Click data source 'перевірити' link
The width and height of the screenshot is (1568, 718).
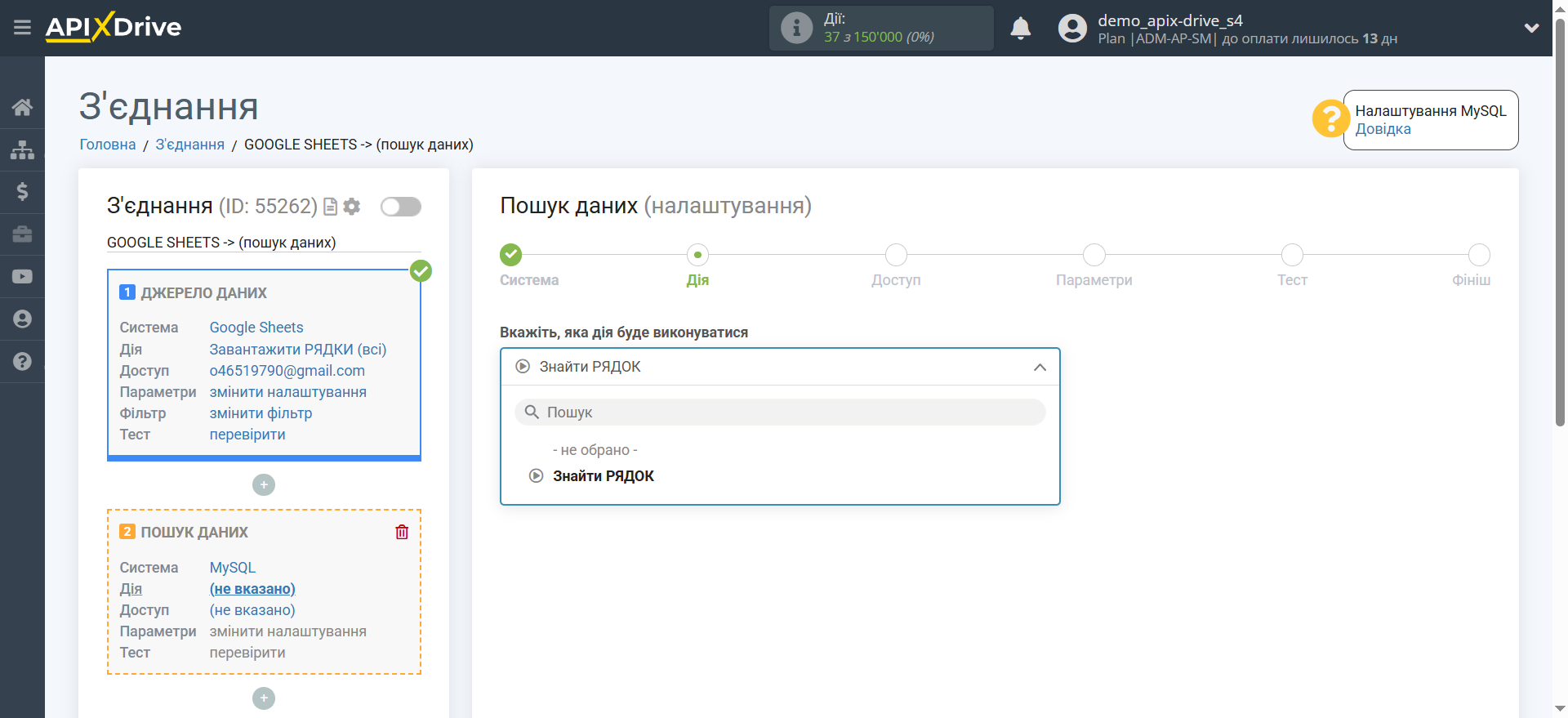coord(247,435)
